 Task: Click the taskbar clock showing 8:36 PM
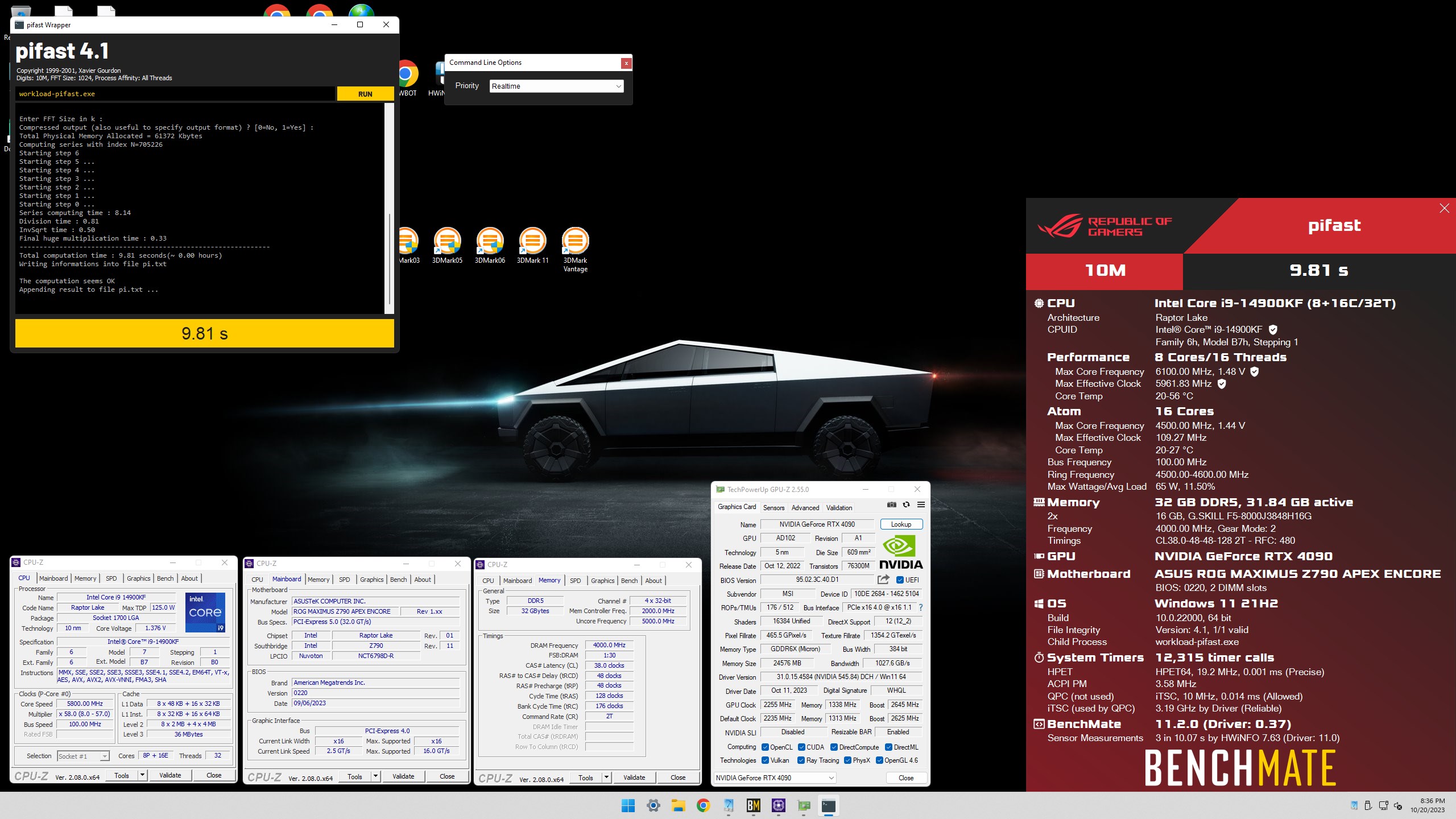pyautogui.click(x=1428, y=805)
